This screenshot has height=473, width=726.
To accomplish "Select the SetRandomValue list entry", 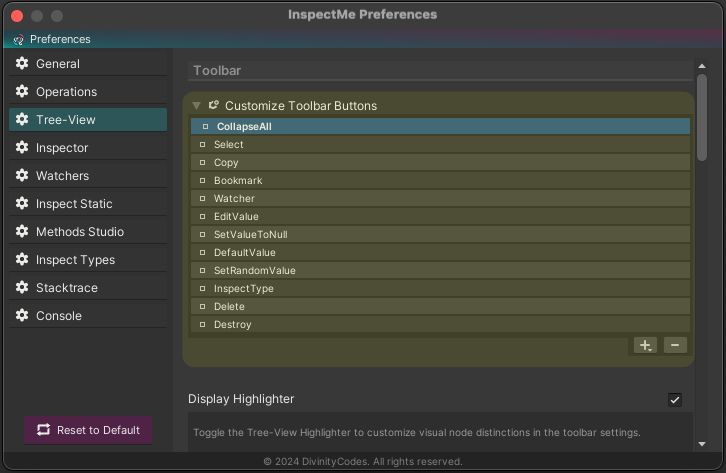I will coord(440,270).
